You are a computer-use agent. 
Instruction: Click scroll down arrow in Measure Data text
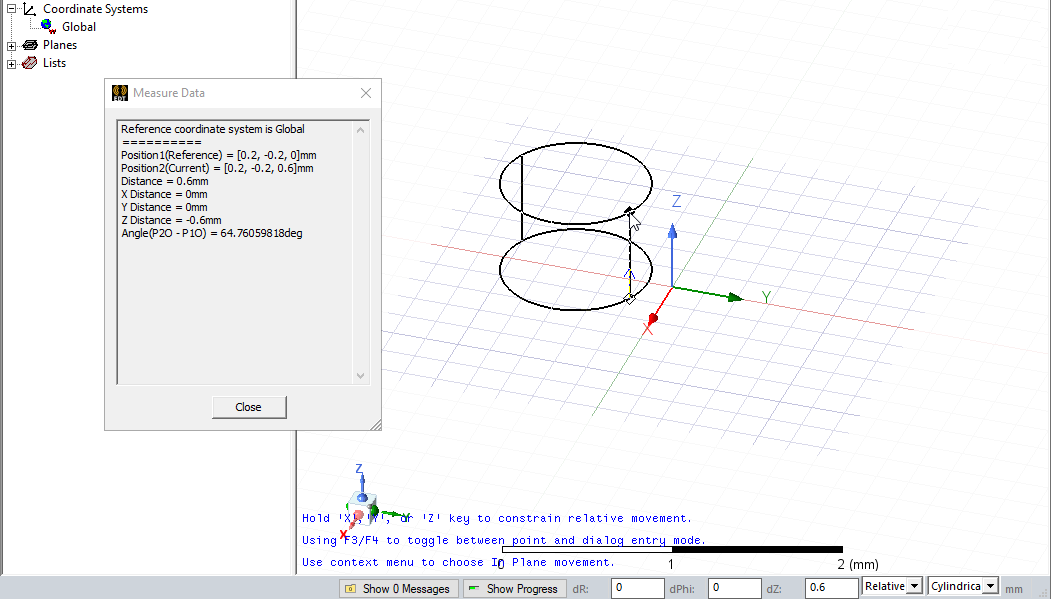click(x=361, y=376)
